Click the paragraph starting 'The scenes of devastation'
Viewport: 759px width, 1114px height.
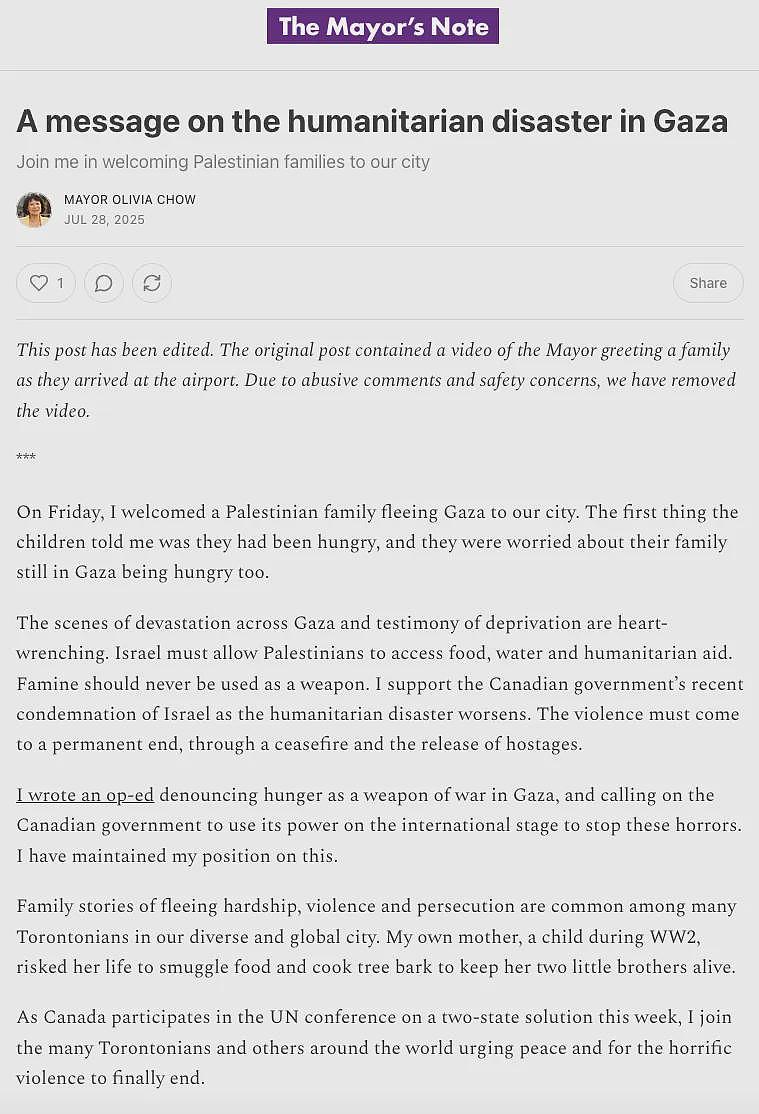pyautogui.click(x=380, y=683)
